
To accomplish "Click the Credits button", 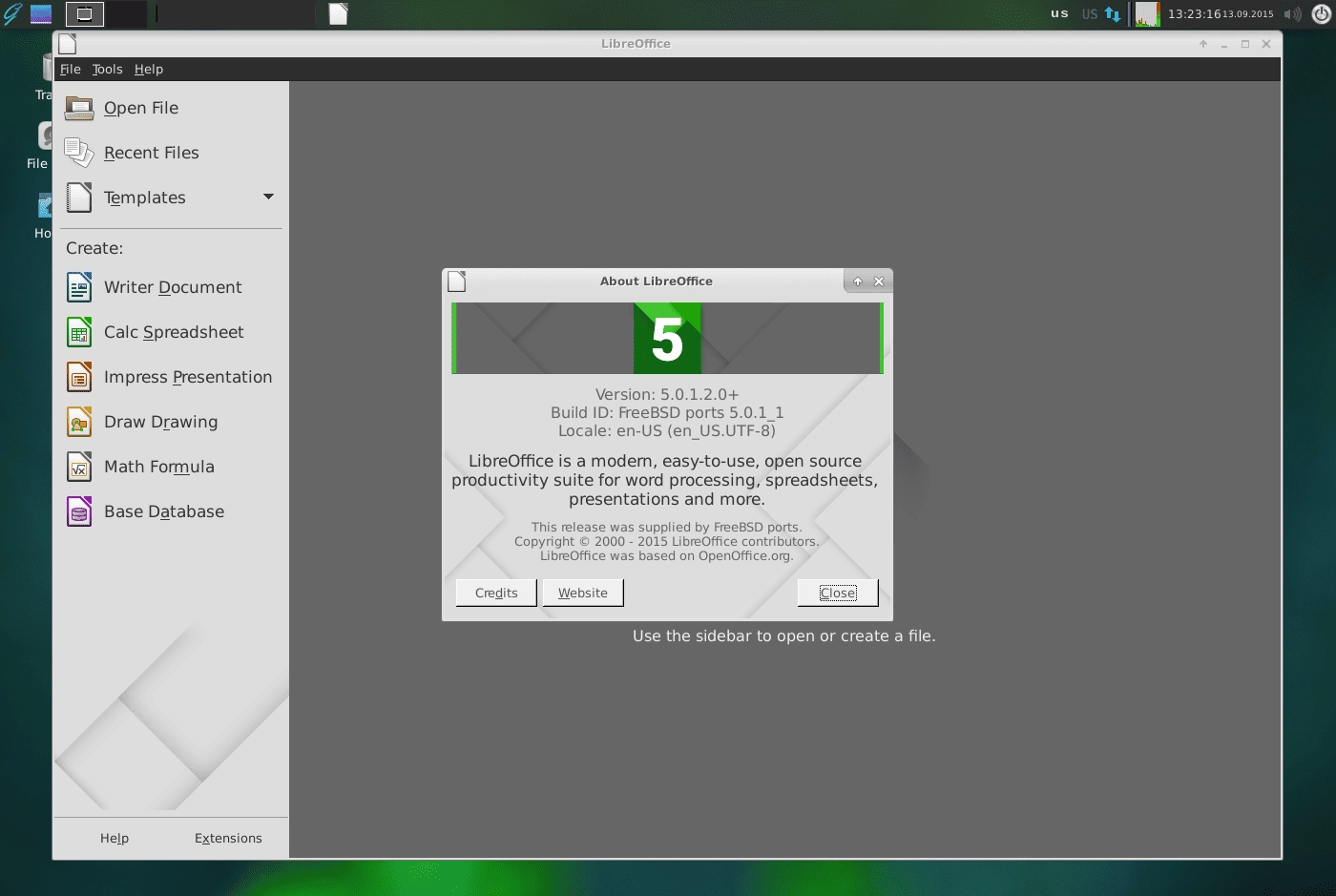I will pyautogui.click(x=496, y=593).
